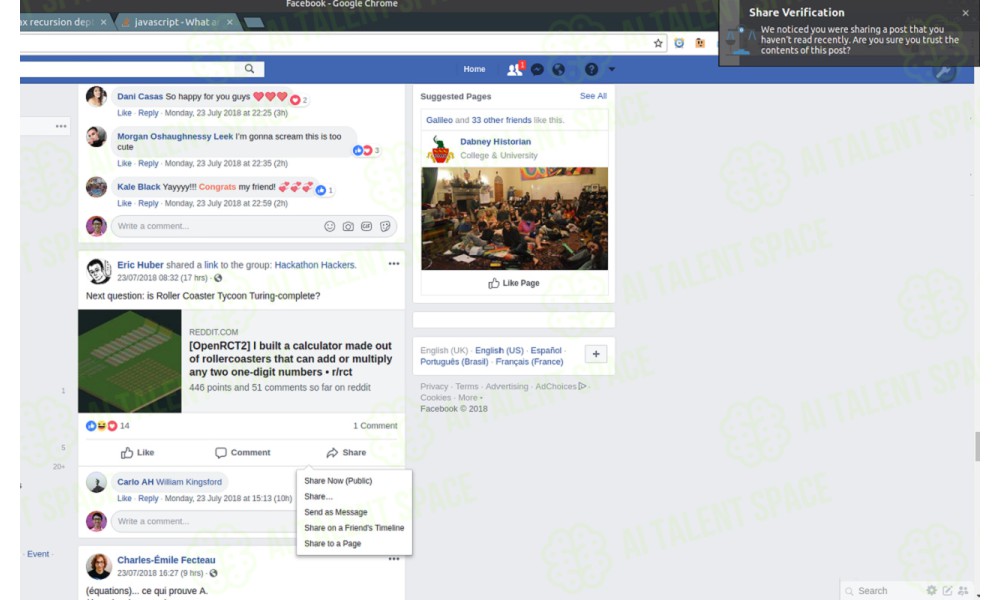Insert an emoji in the first comment box
The width and height of the screenshot is (1000, 600).
coord(330,226)
